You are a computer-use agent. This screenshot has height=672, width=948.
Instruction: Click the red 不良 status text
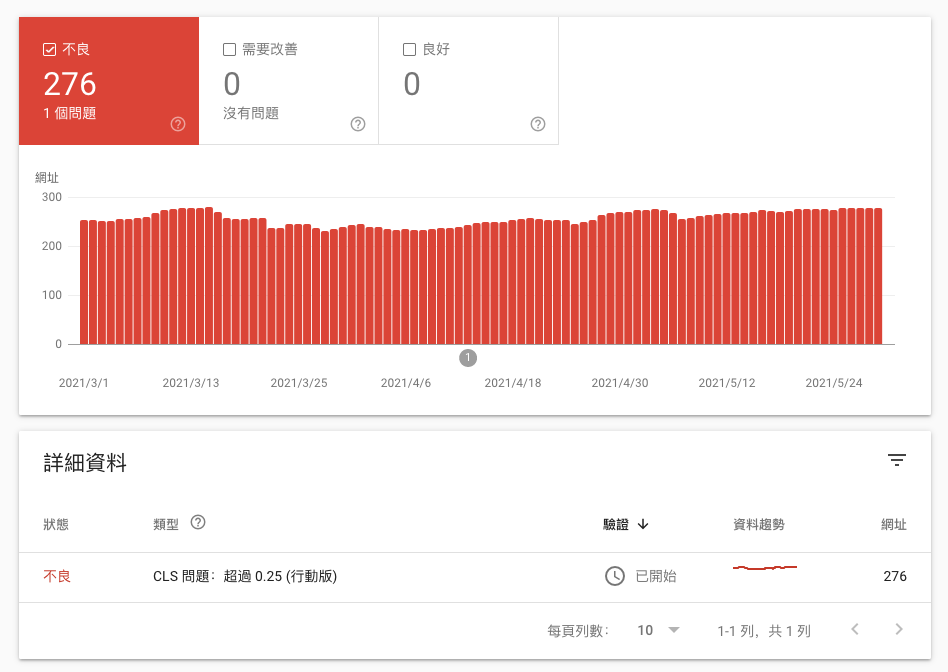(57, 576)
